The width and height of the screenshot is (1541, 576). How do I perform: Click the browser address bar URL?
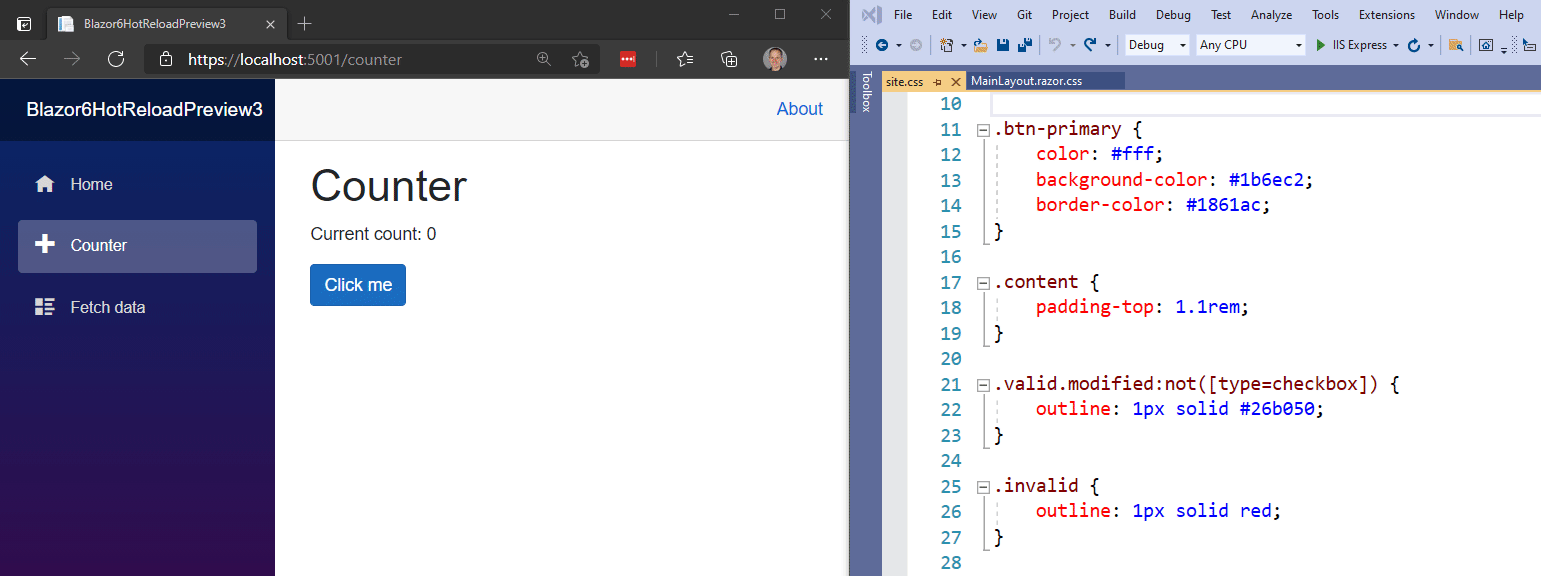coord(295,60)
